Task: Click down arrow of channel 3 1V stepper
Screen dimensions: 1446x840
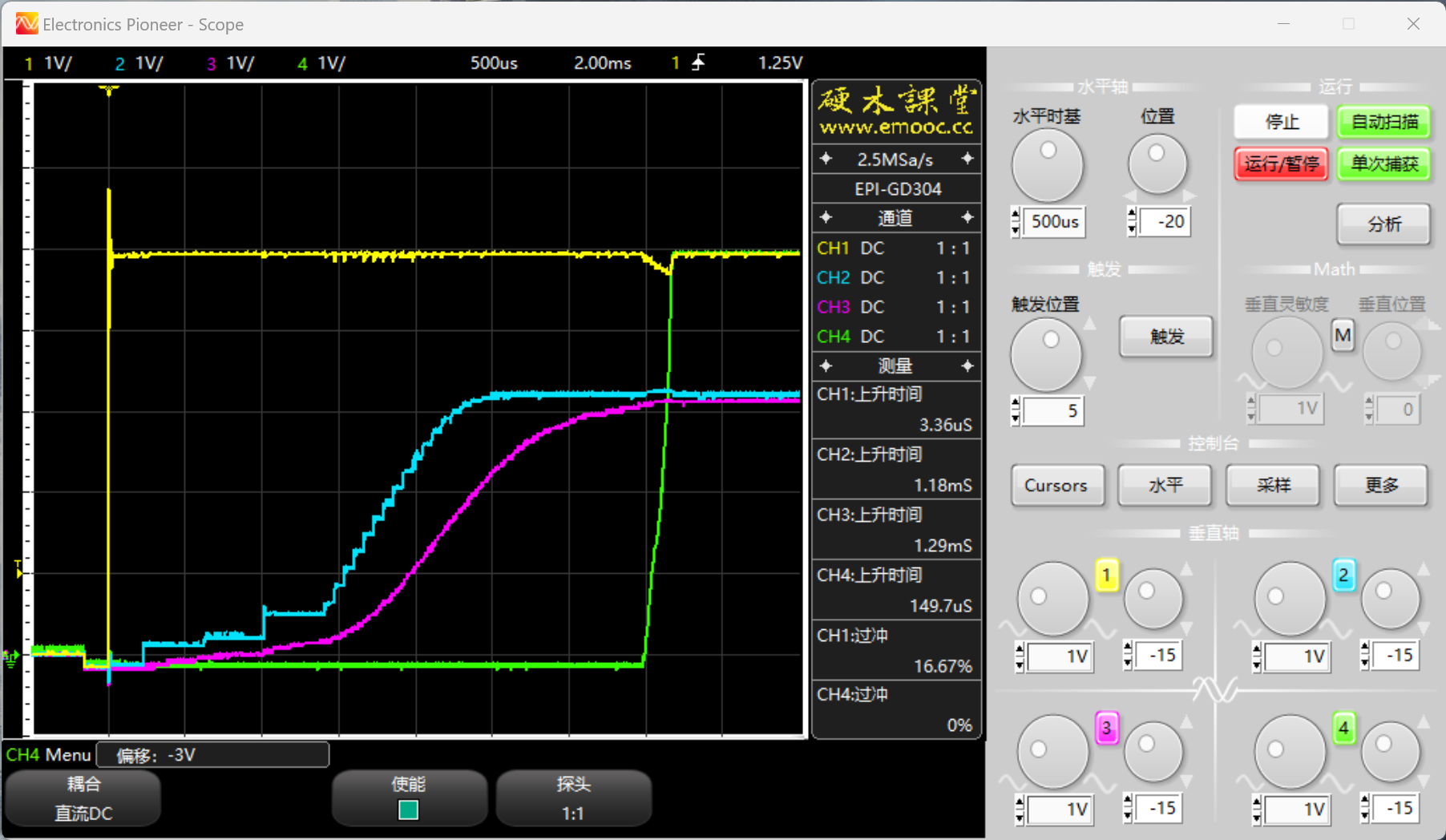Action: point(1020,817)
